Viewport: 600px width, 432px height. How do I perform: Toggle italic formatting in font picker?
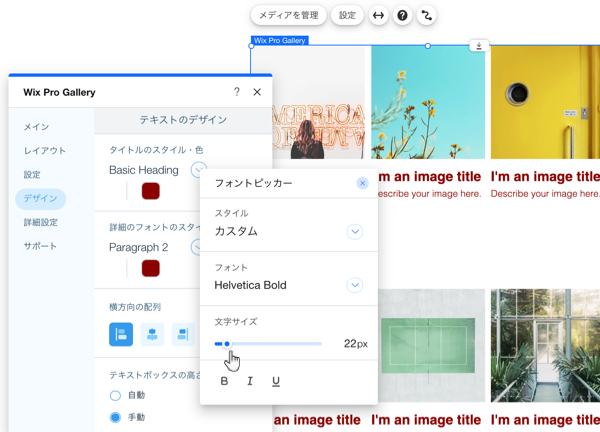pyautogui.click(x=250, y=381)
